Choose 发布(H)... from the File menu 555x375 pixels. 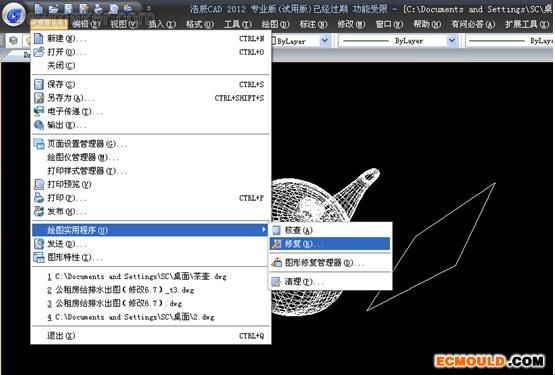pos(150,211)
